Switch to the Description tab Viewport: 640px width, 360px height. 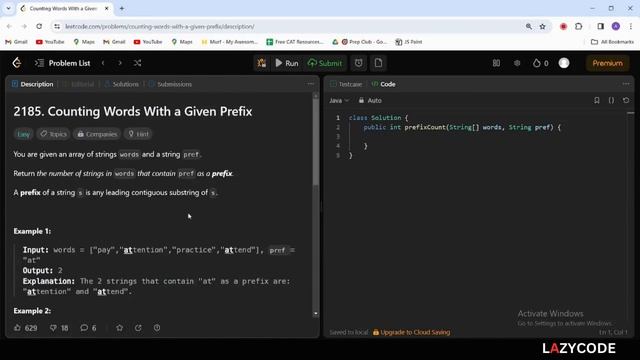(33, 84)
